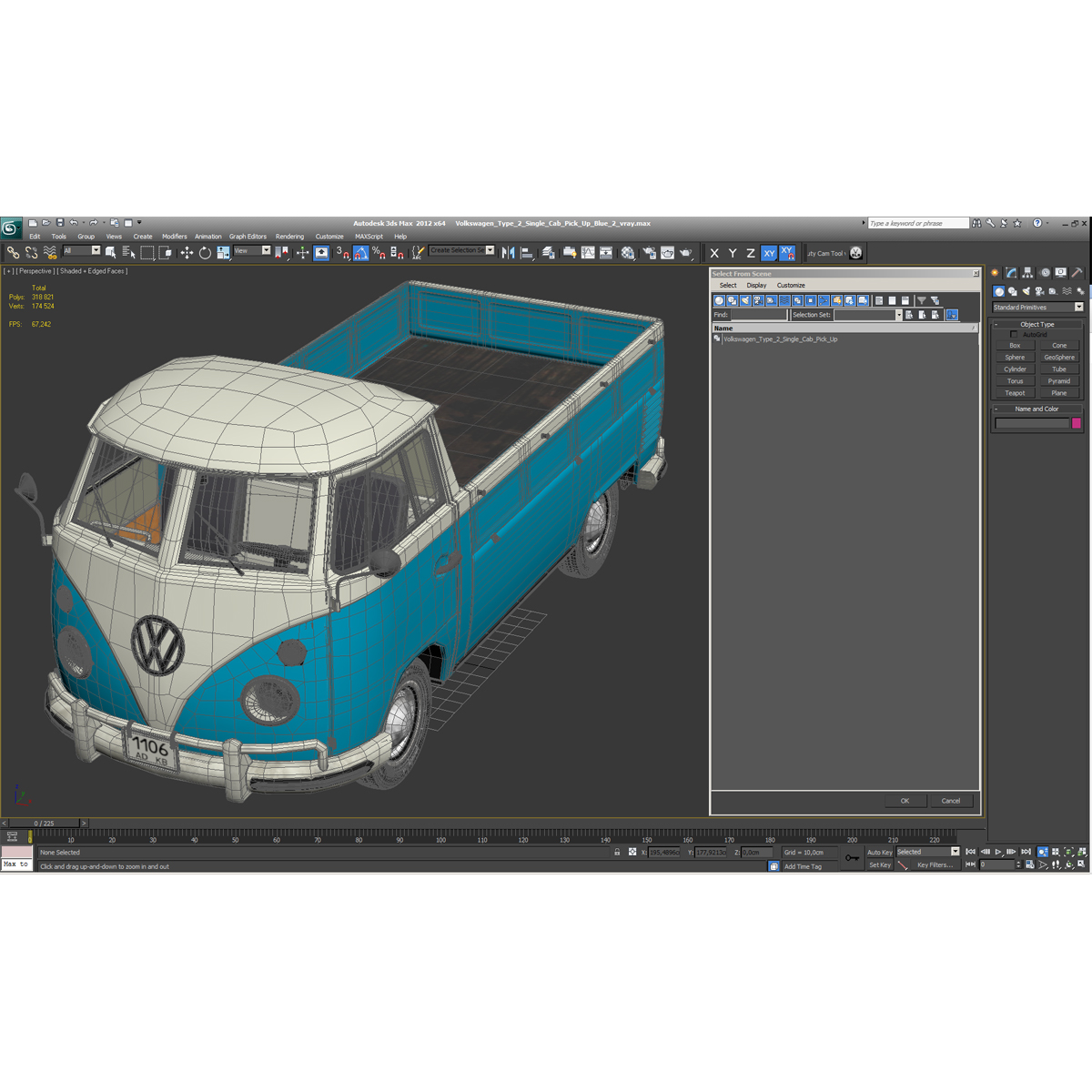
Task: Click the Find input field
Action: 758,315
